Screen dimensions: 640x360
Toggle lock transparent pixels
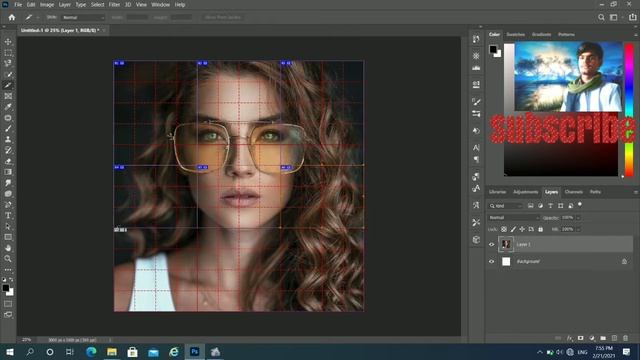point(504,229)
